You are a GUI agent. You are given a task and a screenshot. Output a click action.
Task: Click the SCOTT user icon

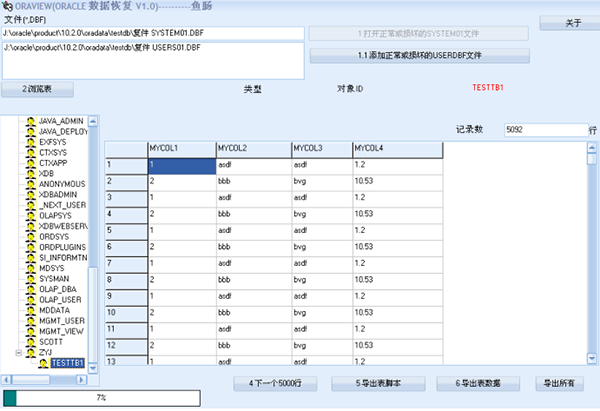point(31,342)
